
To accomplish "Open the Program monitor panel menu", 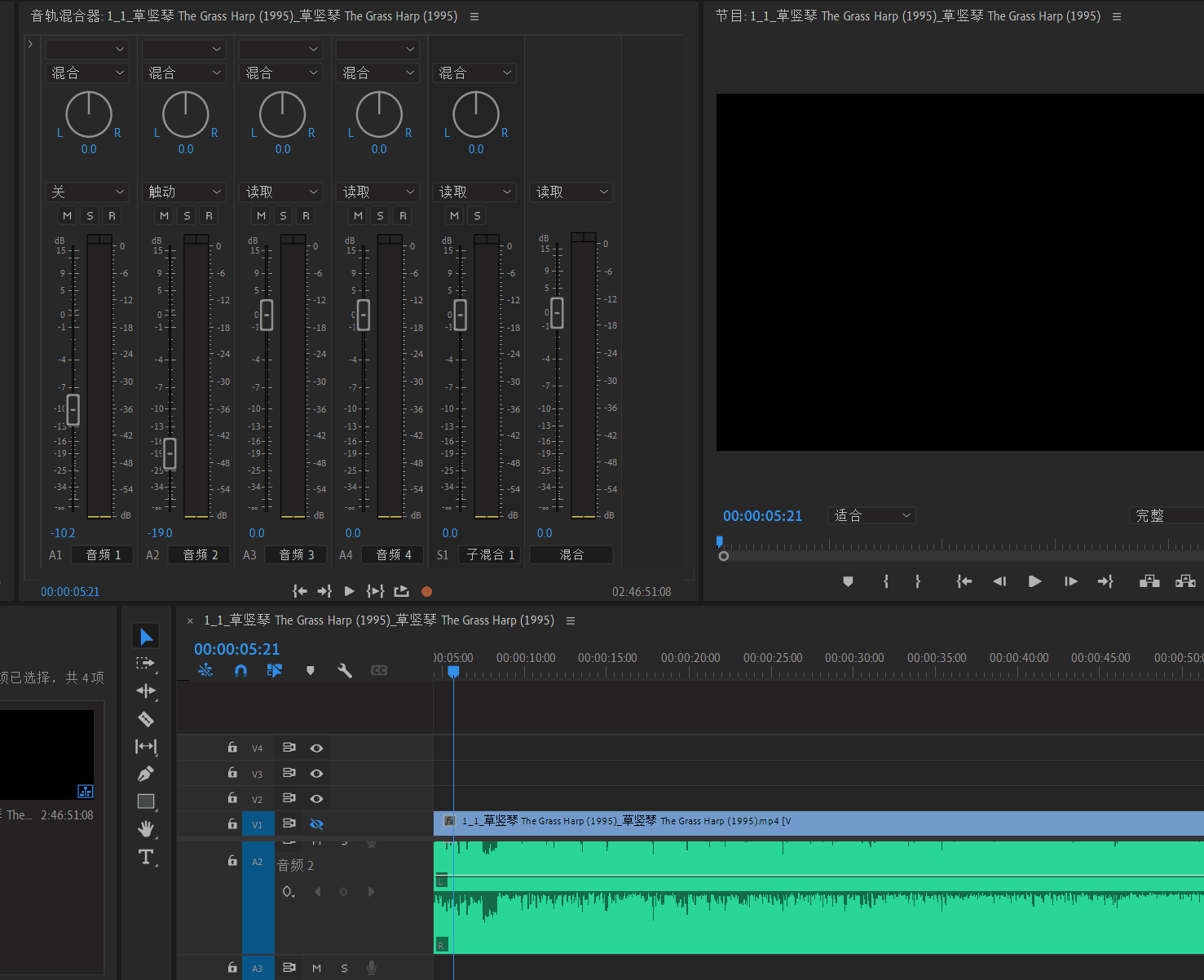I will pyautogui.click(x=1117, y=17).
